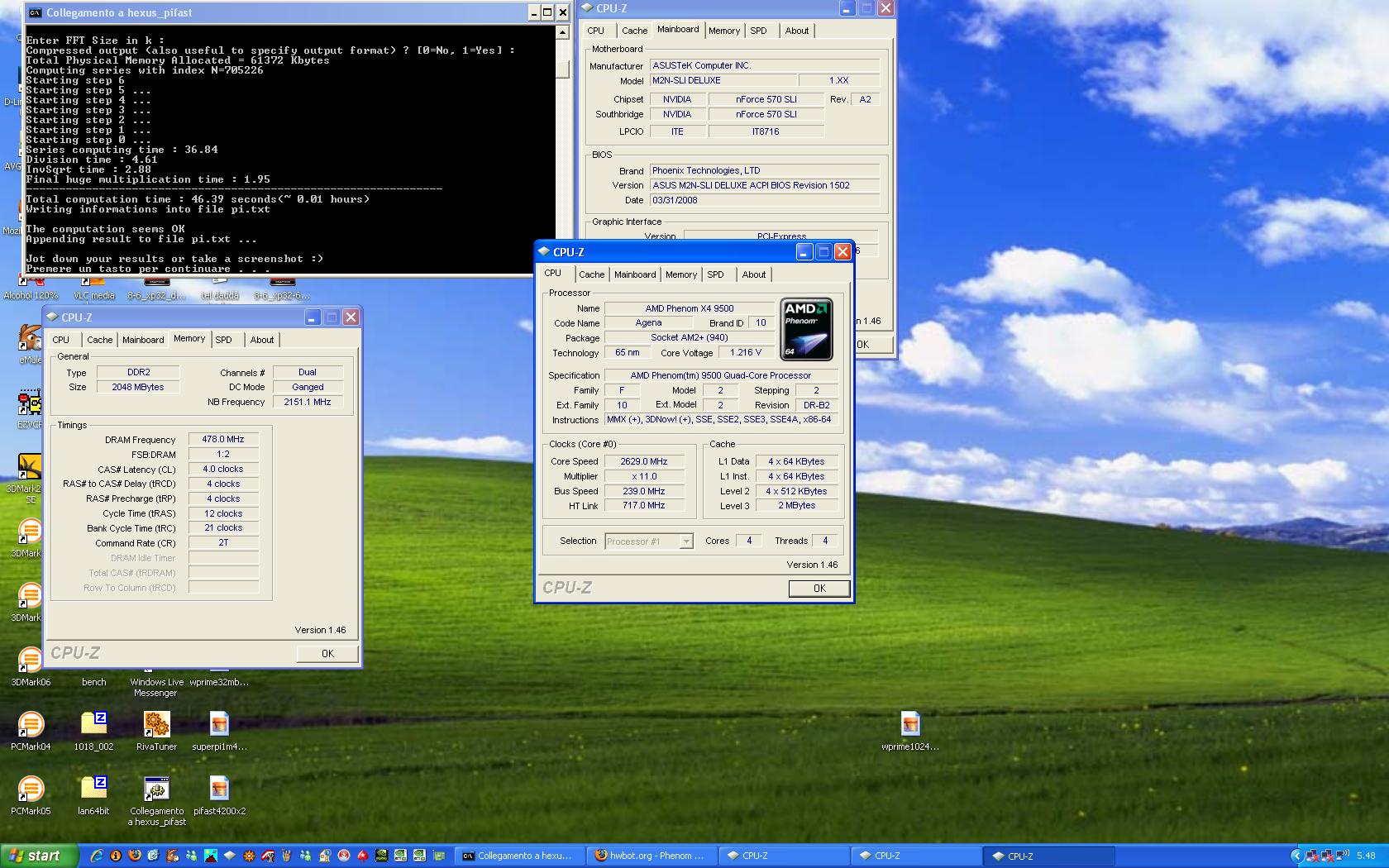
Task: Click the NB Frequency 2151.1 MHz field
Action: tap(308, 402)
